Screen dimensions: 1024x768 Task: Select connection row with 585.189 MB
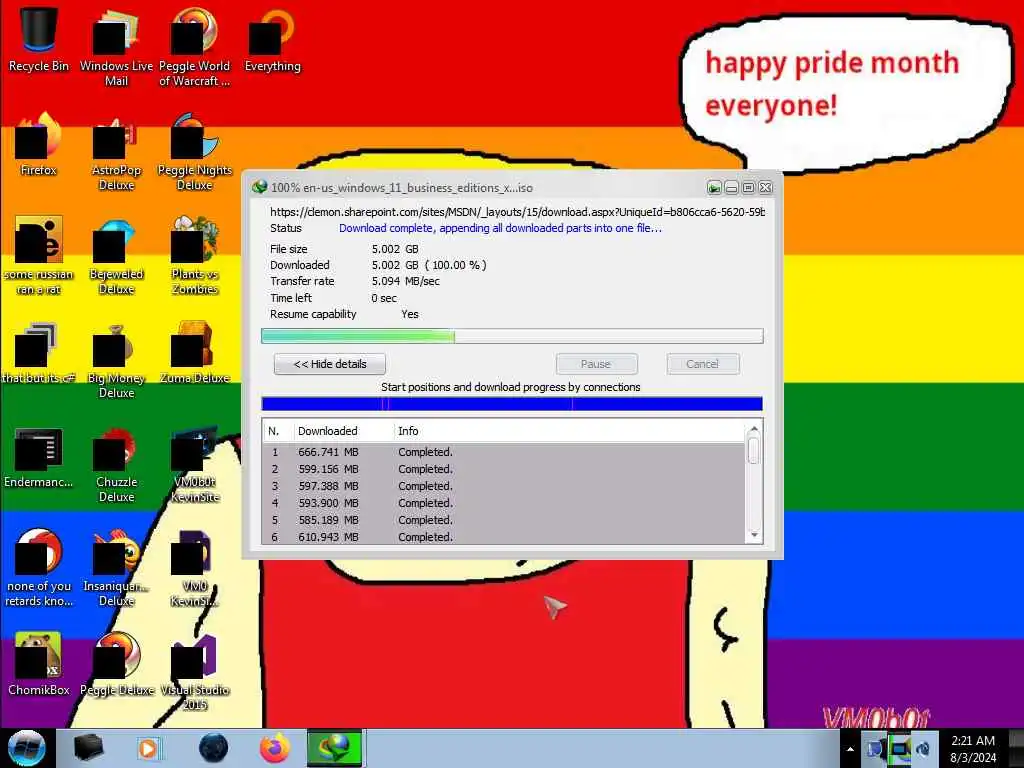[x=504, y=520]
